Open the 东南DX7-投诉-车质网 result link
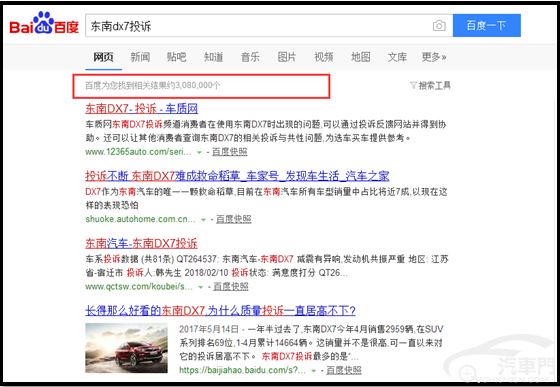Viewport: 560px width, 387px height. click(141, 108)
